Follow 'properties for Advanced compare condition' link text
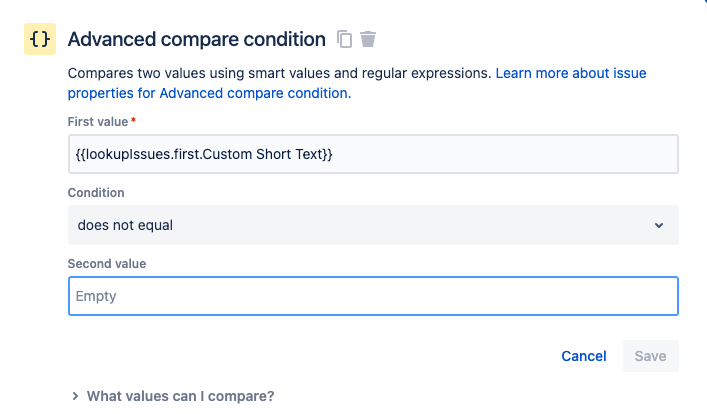This screenshot has height=414, width=707. click(209, 93)
